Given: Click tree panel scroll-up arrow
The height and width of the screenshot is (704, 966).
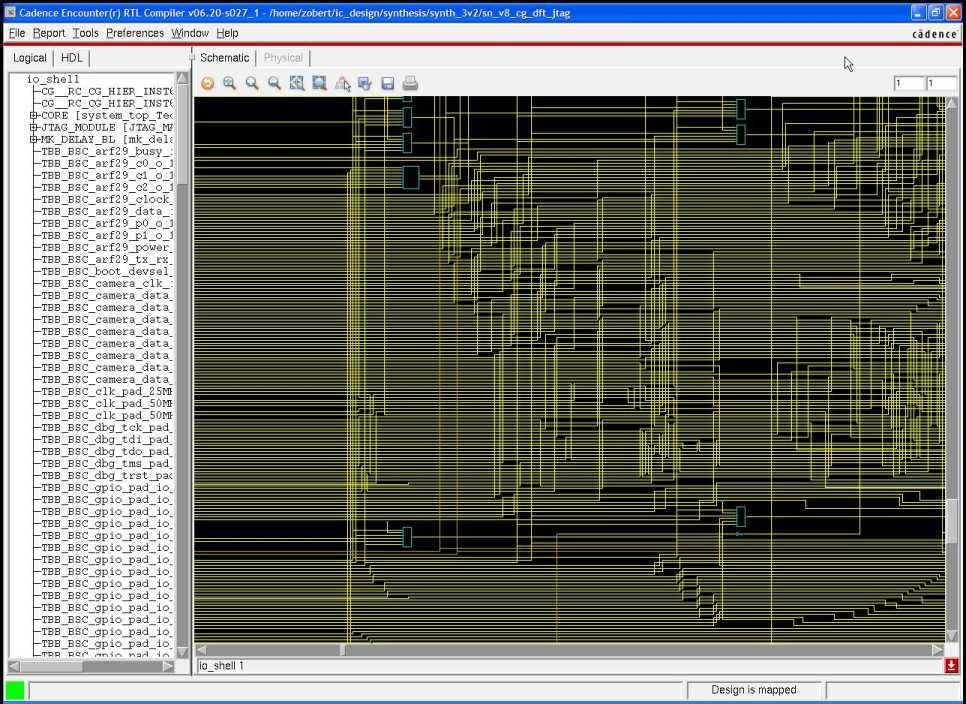Looking at the screenshot, I should [x=182, y=78].
